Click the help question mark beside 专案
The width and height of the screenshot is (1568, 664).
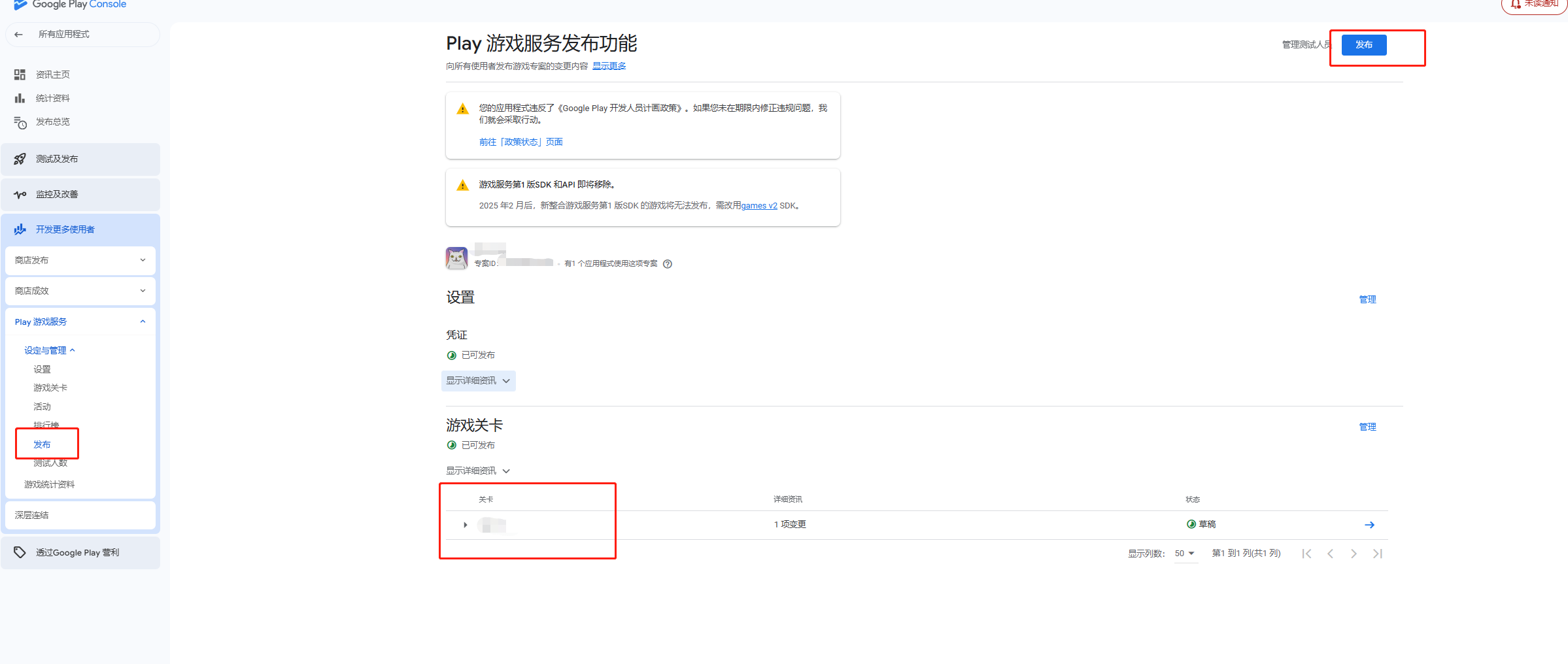668,264
